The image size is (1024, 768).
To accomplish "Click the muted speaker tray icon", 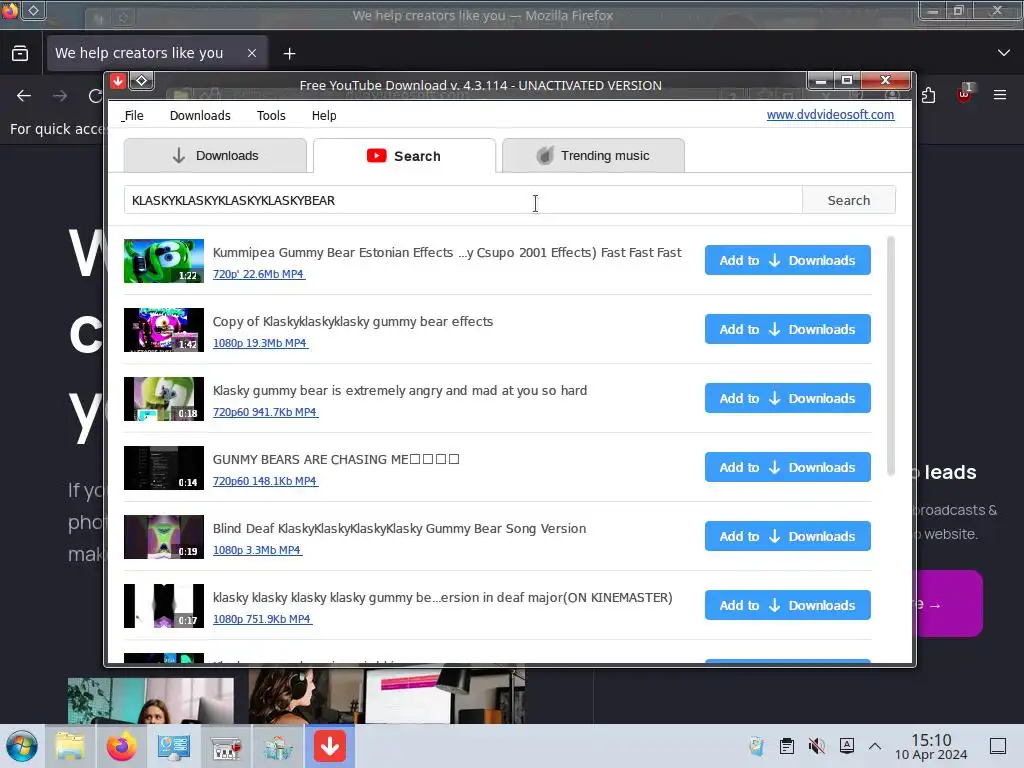I will click(x=816, y=746).
